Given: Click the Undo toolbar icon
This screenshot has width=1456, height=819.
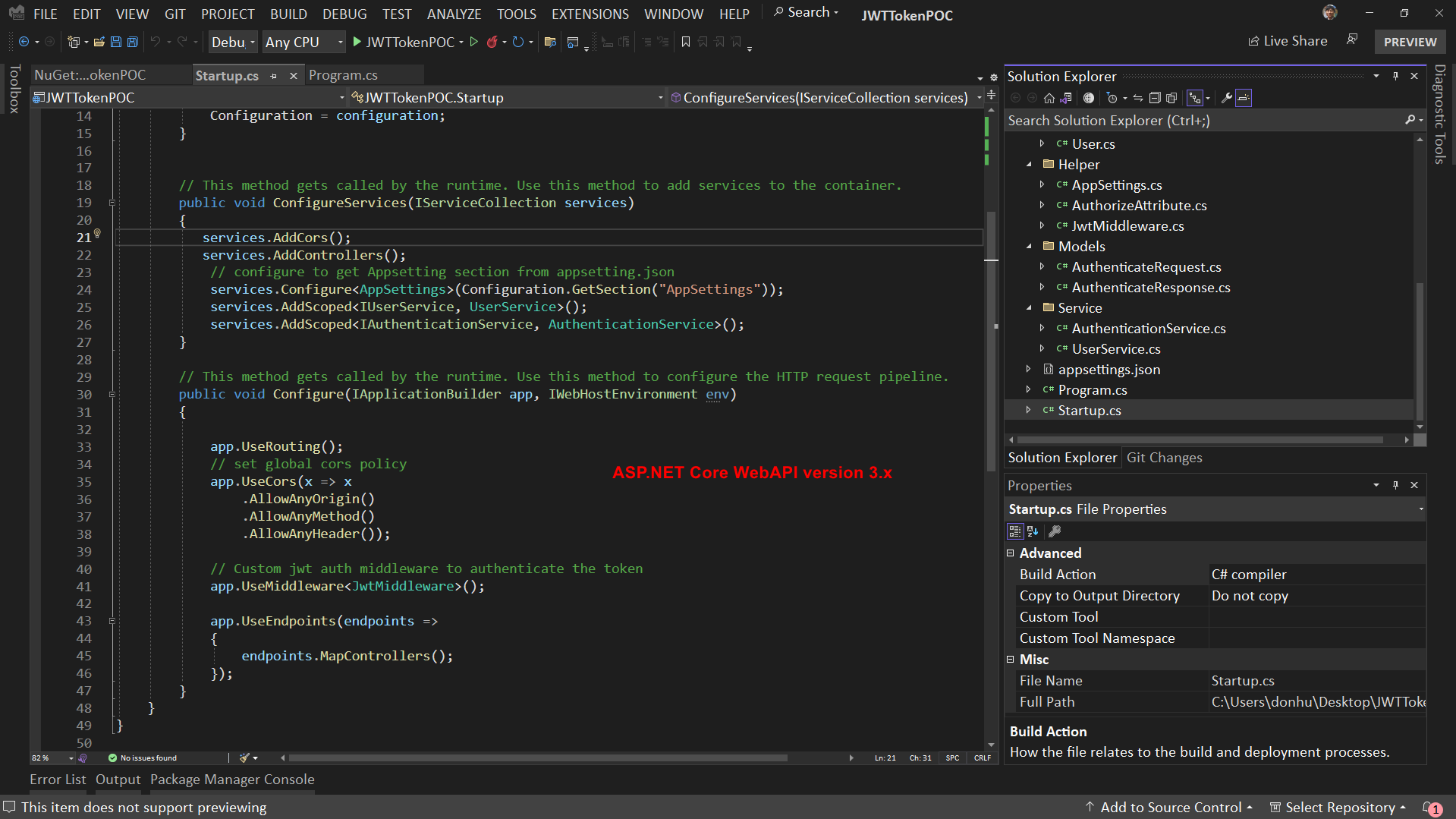Looking at the screenshot, I should [157, 42].
